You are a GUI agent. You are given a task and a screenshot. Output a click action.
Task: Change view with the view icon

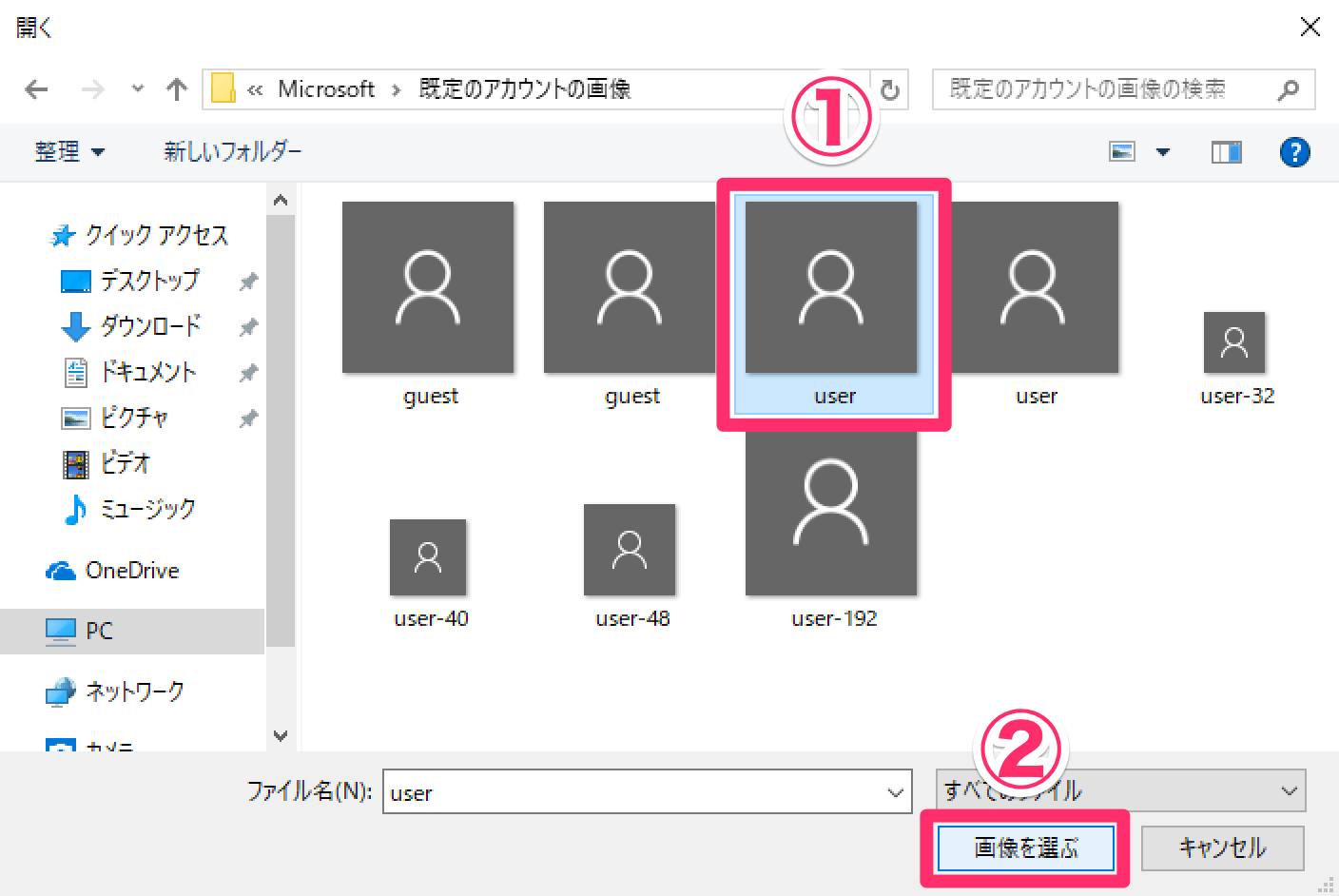click(1123, 152)
